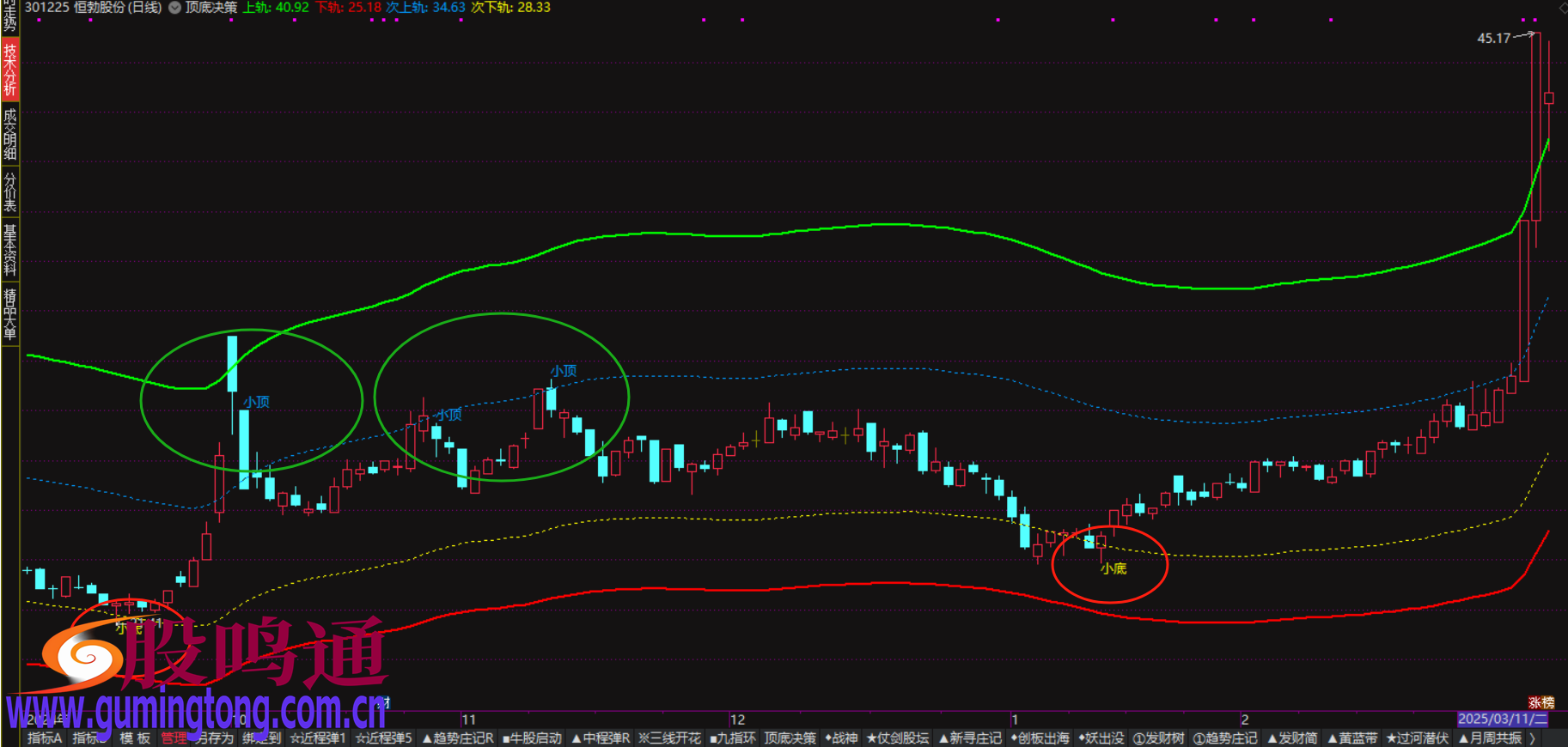Click the 涨榜 badge icon
This screenshot has height=747, width=1568.
(x=1541, y=702)
